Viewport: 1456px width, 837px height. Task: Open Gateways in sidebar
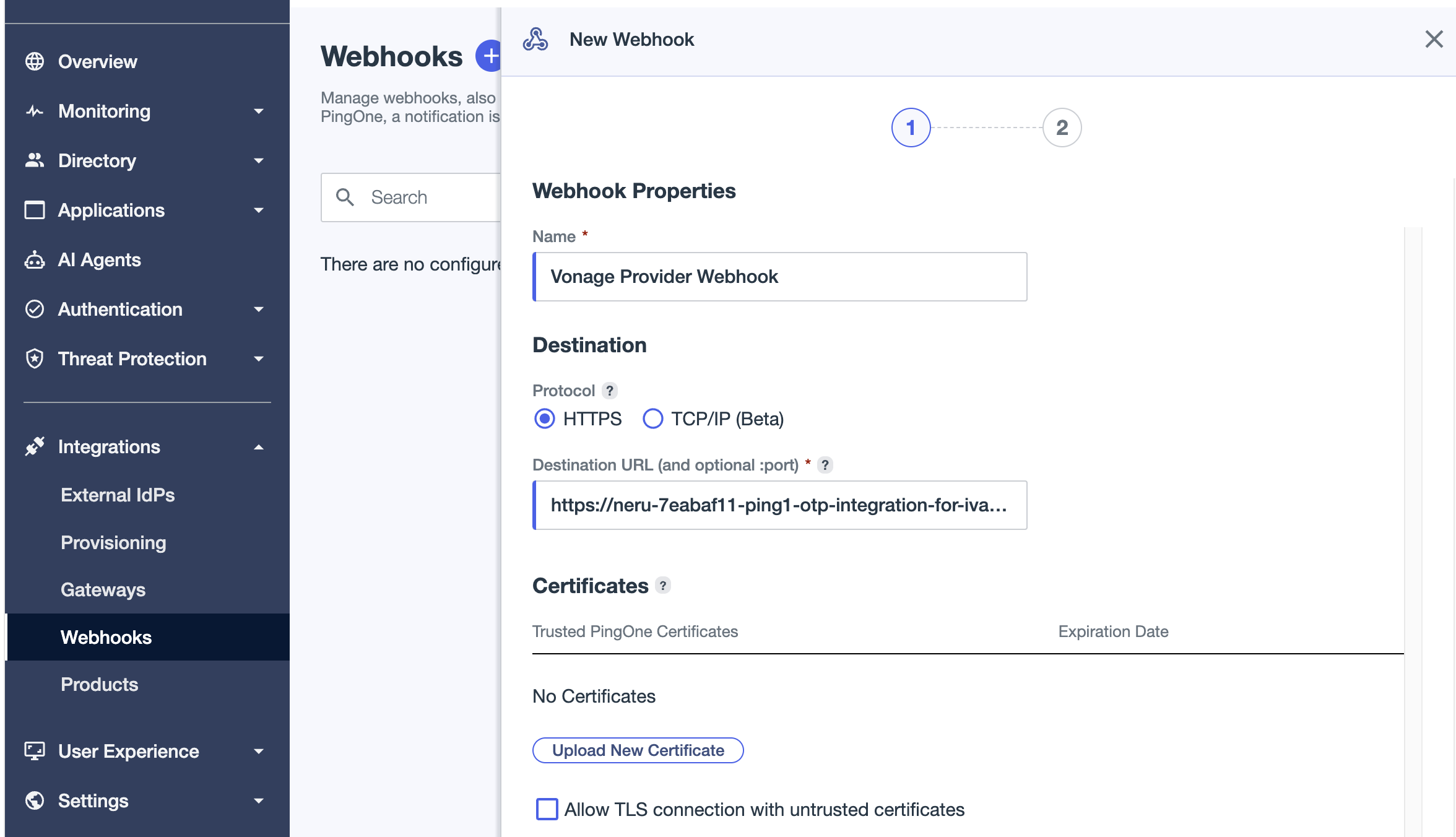point(103,590)
